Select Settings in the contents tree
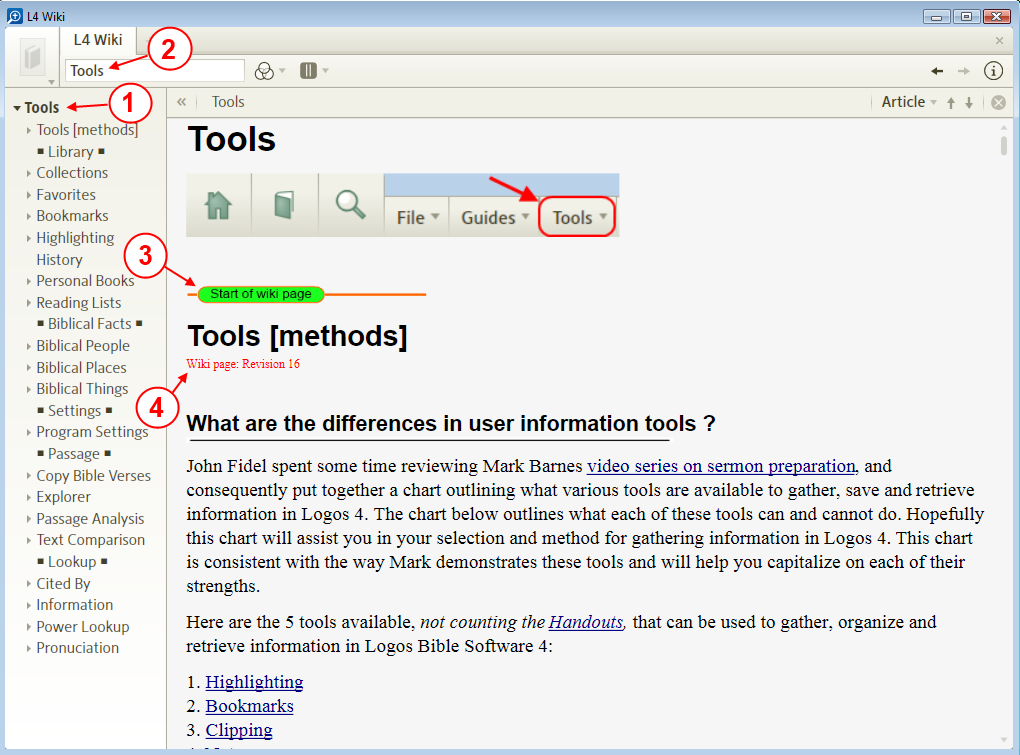Image resolution: width=1020 pixels, height=755 pixels. (x=74, y=410)
